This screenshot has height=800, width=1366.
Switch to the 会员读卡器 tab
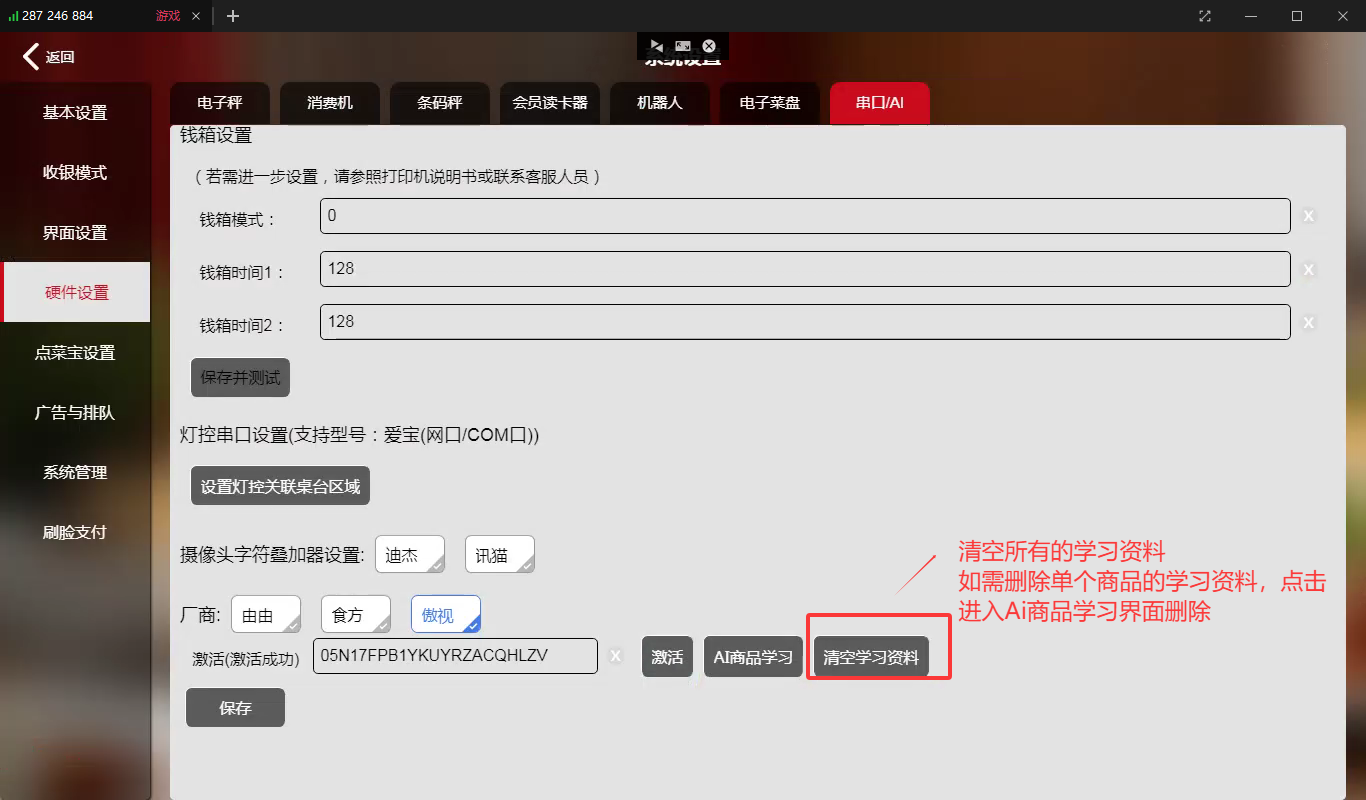point(549,103)
